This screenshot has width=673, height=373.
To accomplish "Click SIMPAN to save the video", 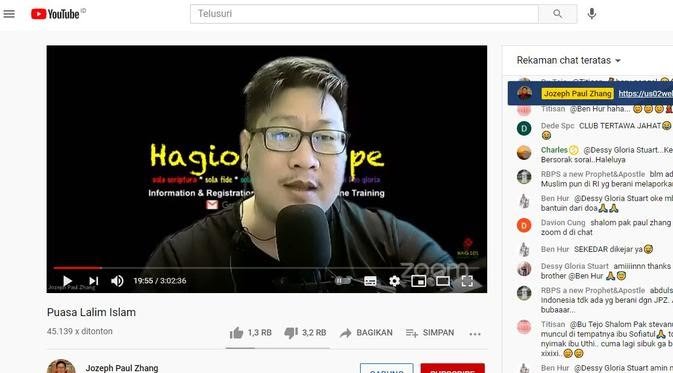I will [430, 333].
